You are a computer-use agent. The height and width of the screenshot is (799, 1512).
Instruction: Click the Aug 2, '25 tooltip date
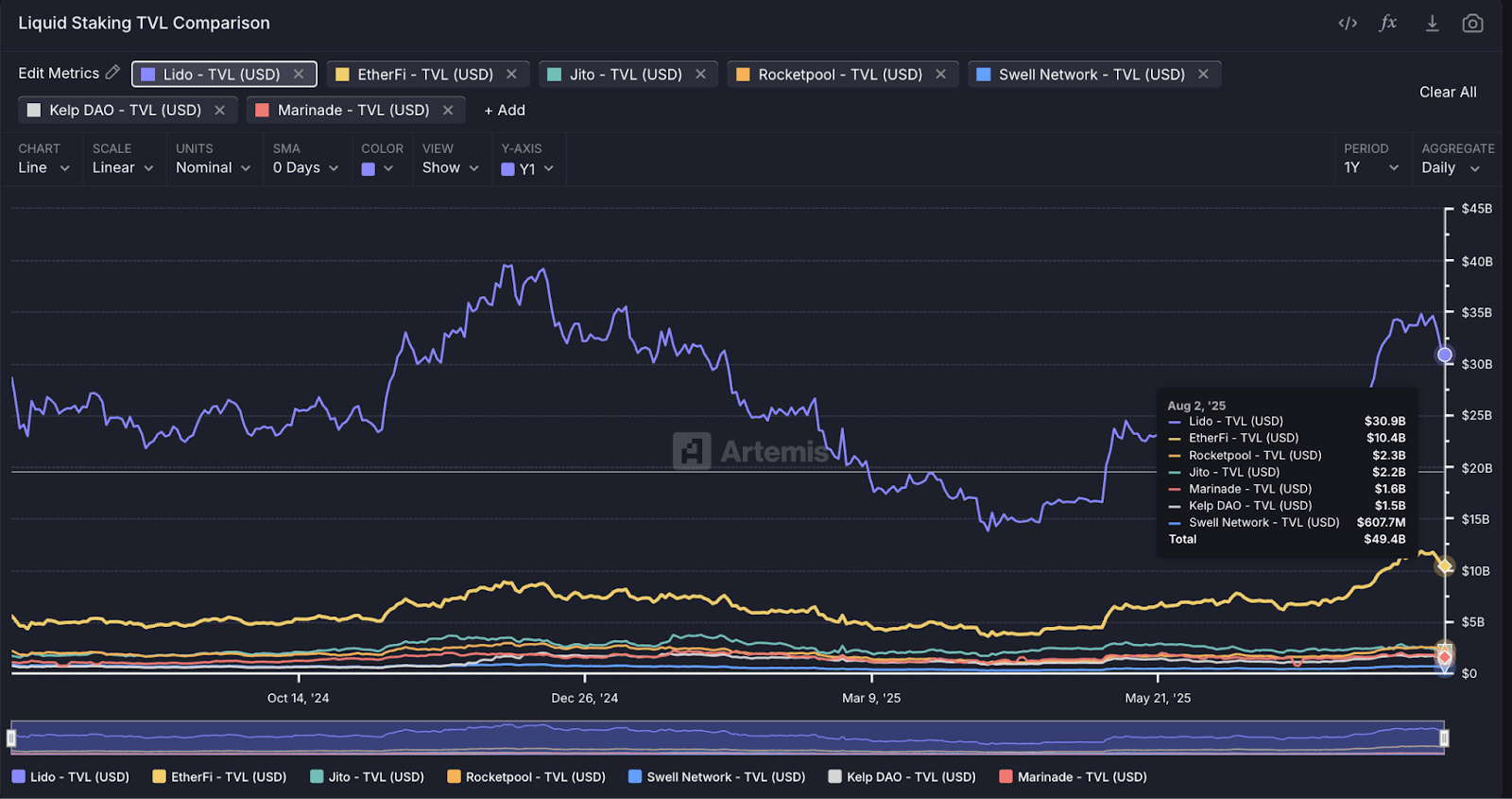tap(1196, 405)
